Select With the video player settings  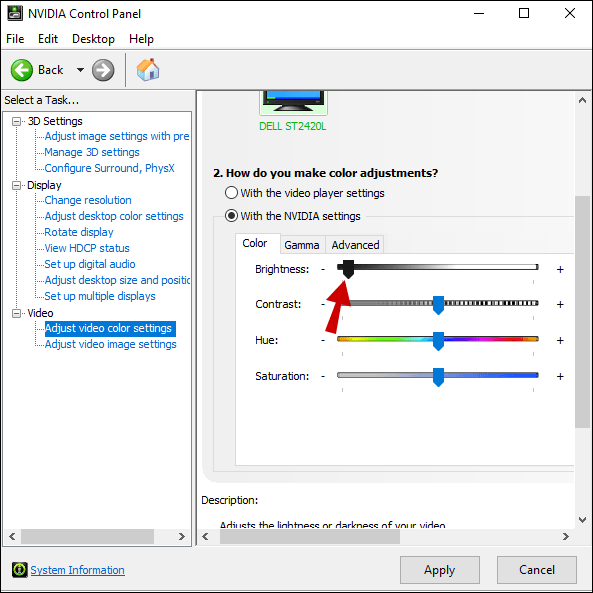pos(304,193)
